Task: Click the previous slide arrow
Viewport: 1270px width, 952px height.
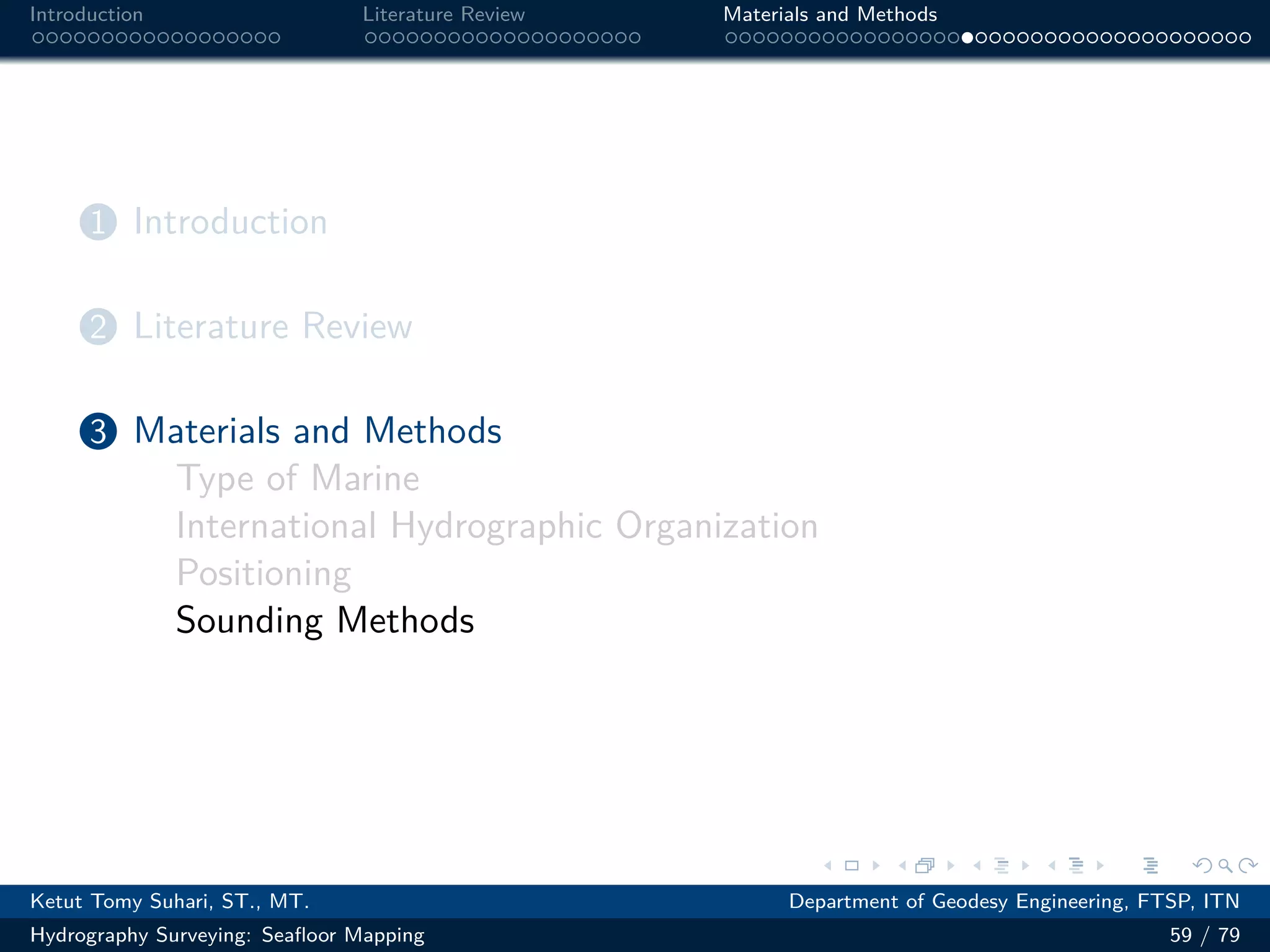Action: [828, 866]
